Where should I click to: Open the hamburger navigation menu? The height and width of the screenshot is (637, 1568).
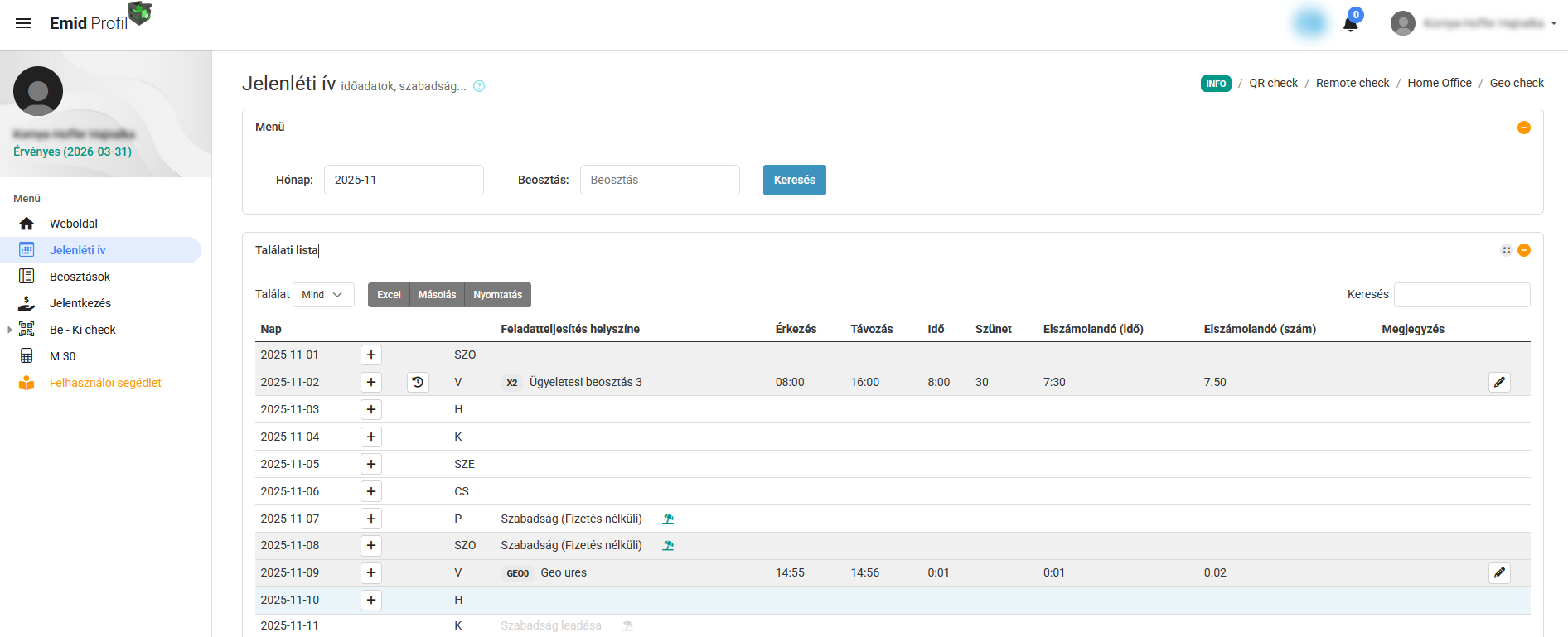tap(23, 23)
